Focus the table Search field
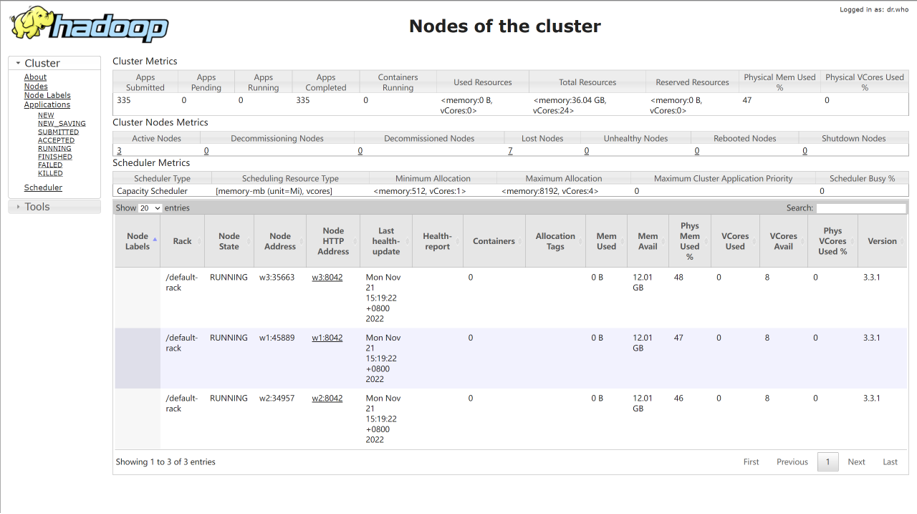The image size is (917, 514). (861, 208)
